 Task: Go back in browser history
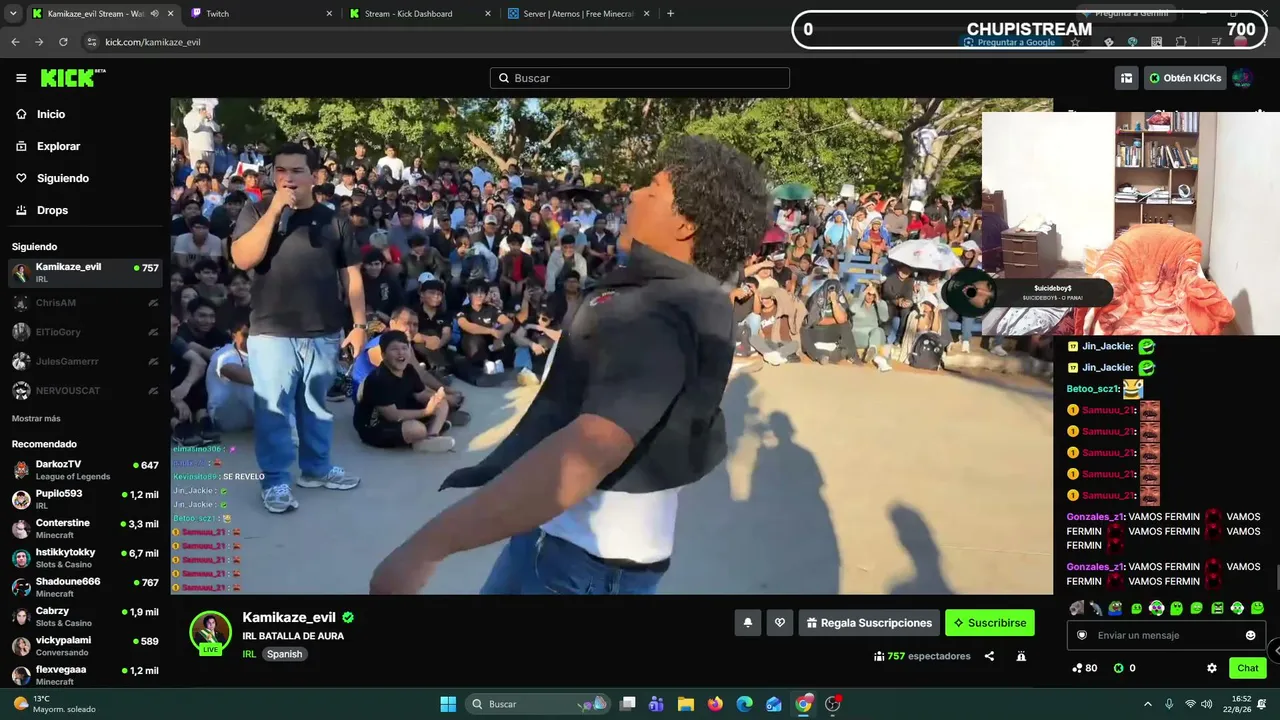pyautogui.click(x=15, y=42)
